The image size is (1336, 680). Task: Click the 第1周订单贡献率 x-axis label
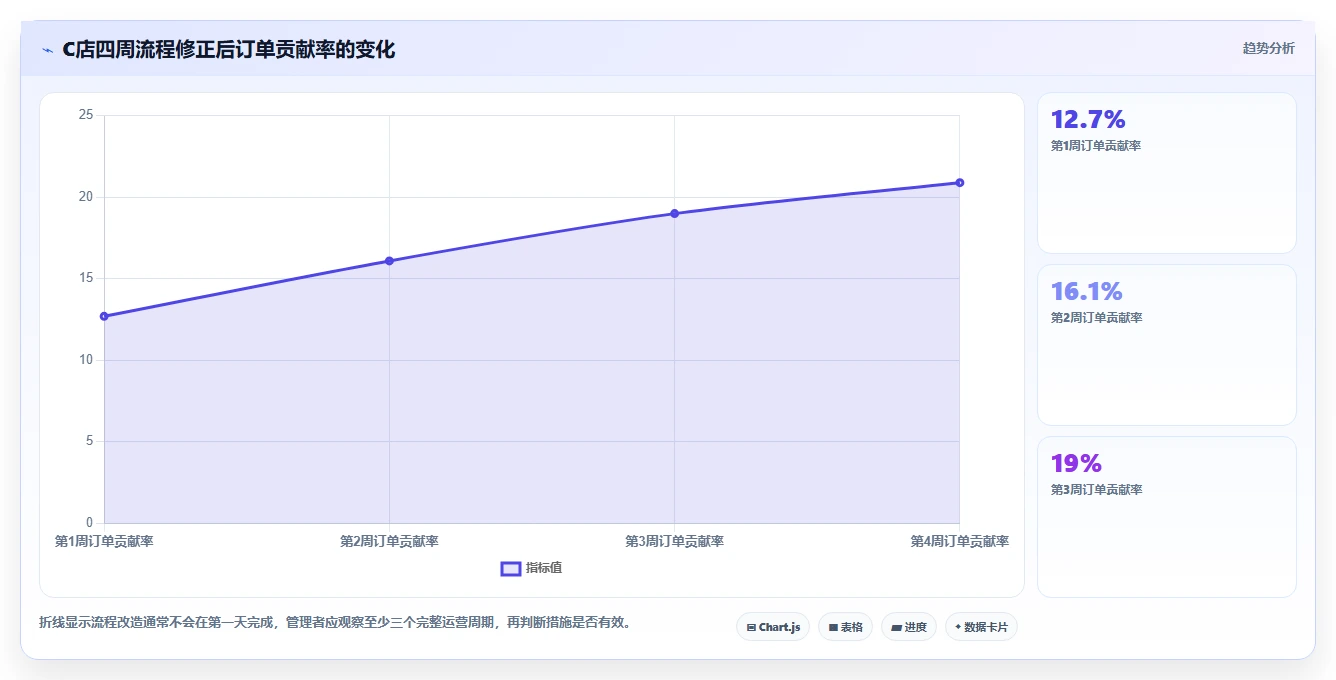click(x=104, y=541)
